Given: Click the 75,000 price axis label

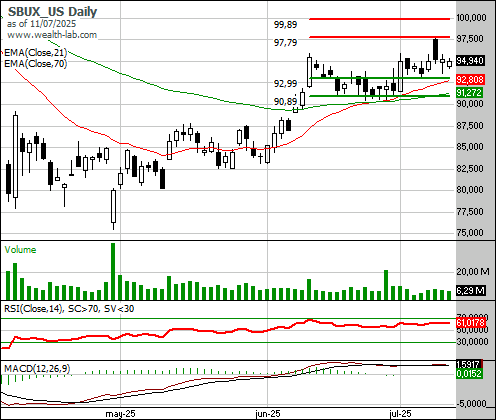Looking at the screenshot, I should pos(469,232).
